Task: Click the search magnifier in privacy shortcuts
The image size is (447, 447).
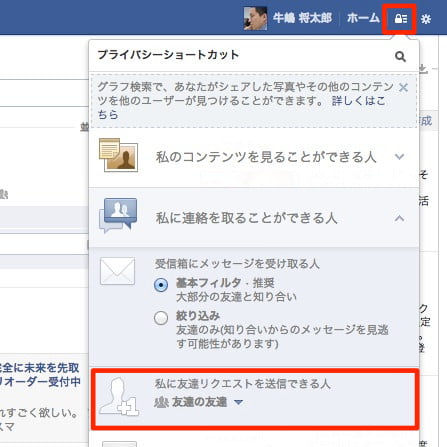Action: tap(400, 56)
